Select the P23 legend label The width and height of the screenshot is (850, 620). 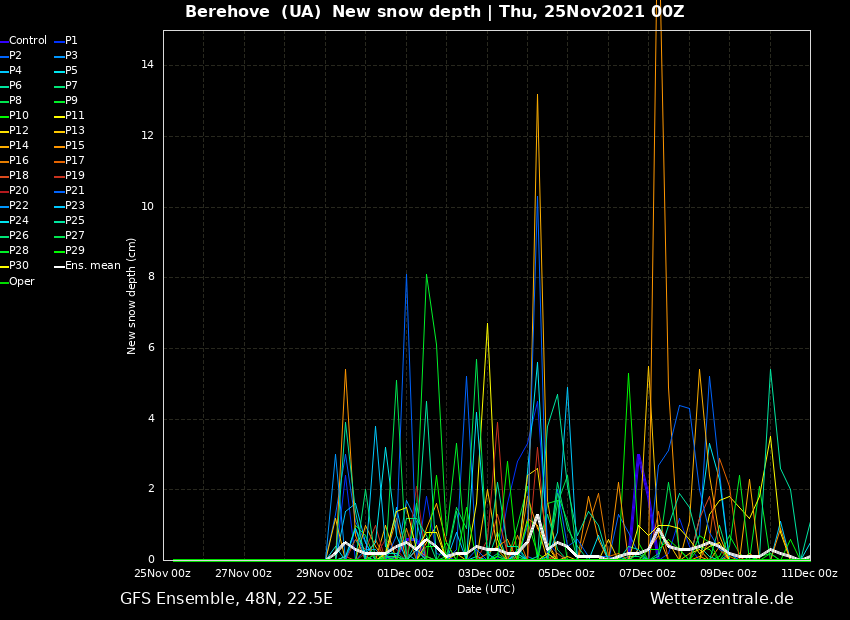pos(74,206)
